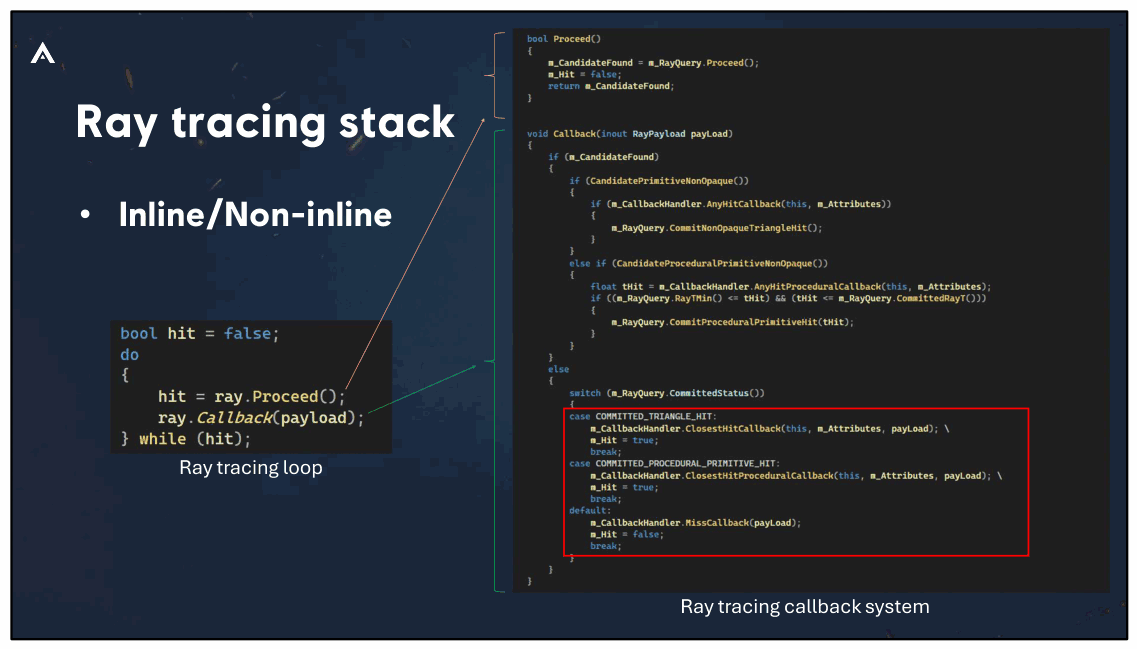The height and width of the screenshot is (649, 1137).
Task: Click the ClosestHitCallback(this, m_Attributes, payLoad) line
Action: click(769, 429)
